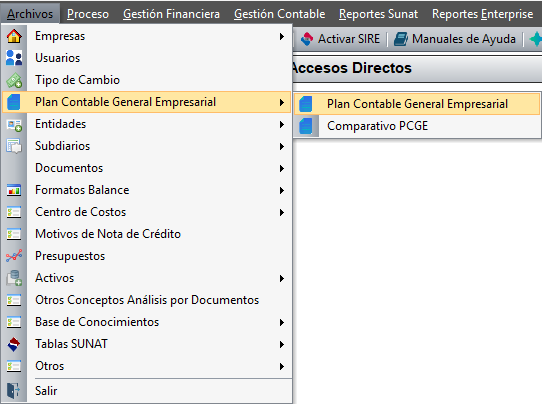This screenshot has width=542, height=404.
Task: Expand the Centro de Costos submenu arrow
Action: click(x=282, y=213)
